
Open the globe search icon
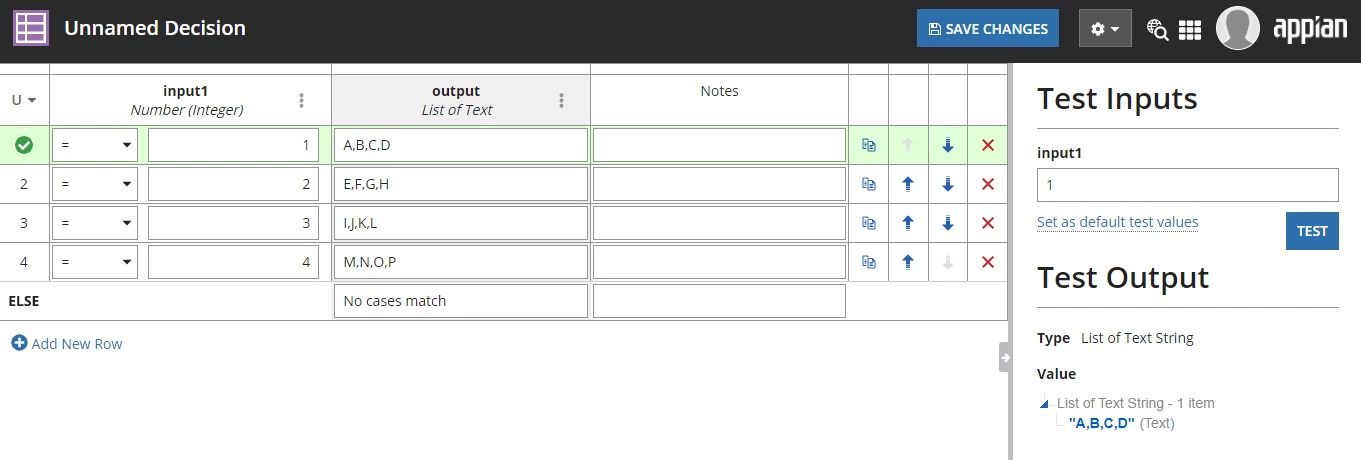(x=1157, y=30)
